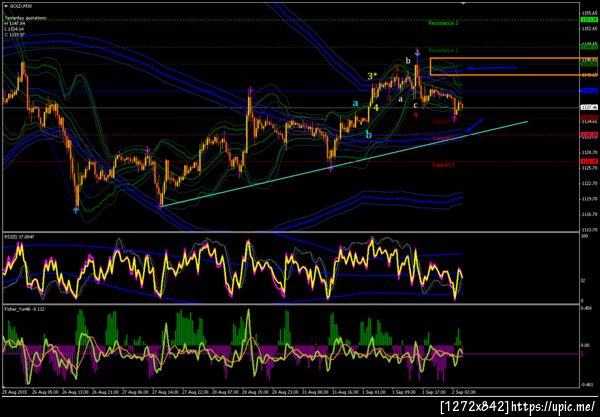Select the yellow 4 wave label

pyautogui.click(x=376, y=108)
